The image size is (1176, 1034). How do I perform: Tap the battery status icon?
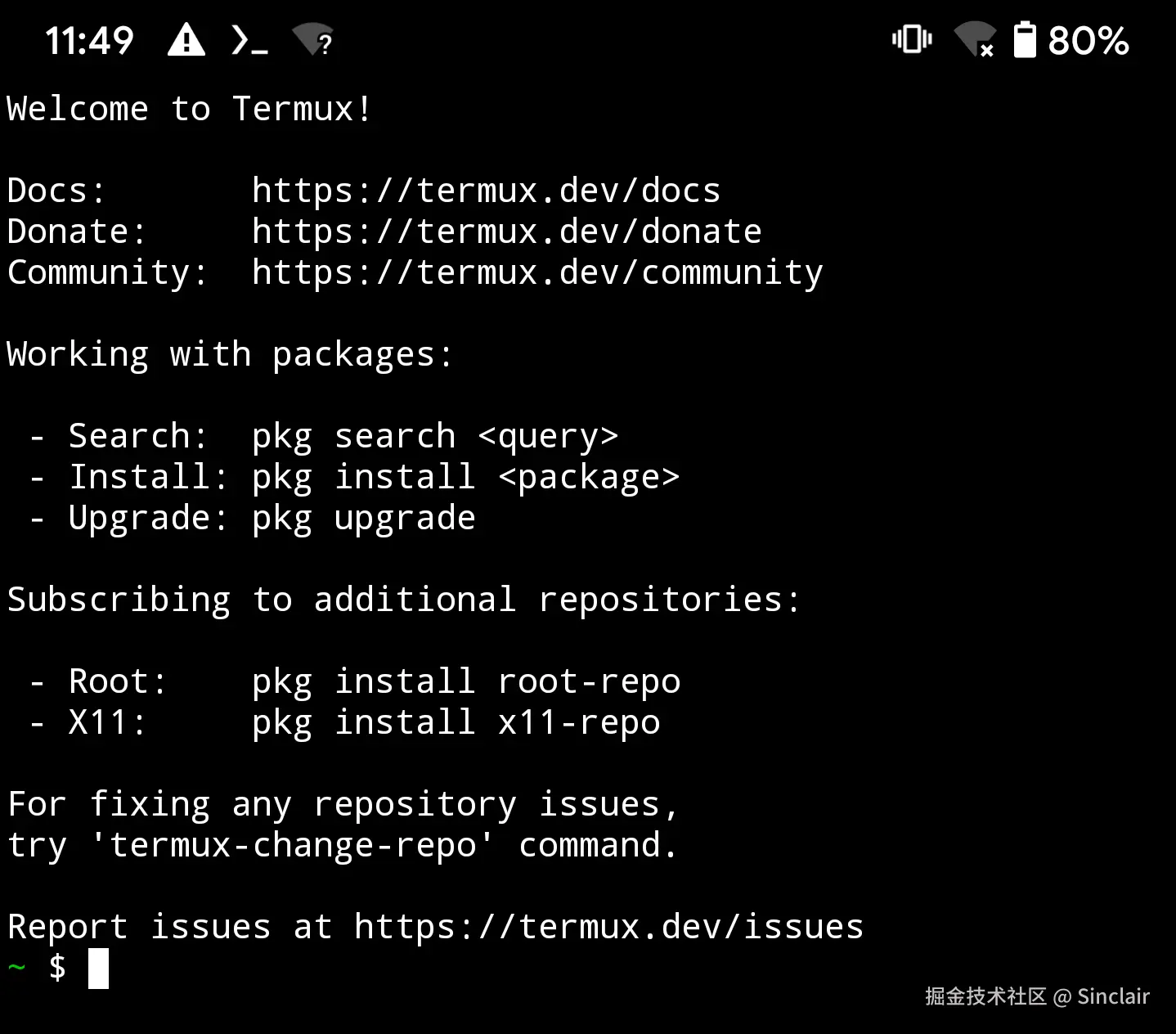[1025, 40]
